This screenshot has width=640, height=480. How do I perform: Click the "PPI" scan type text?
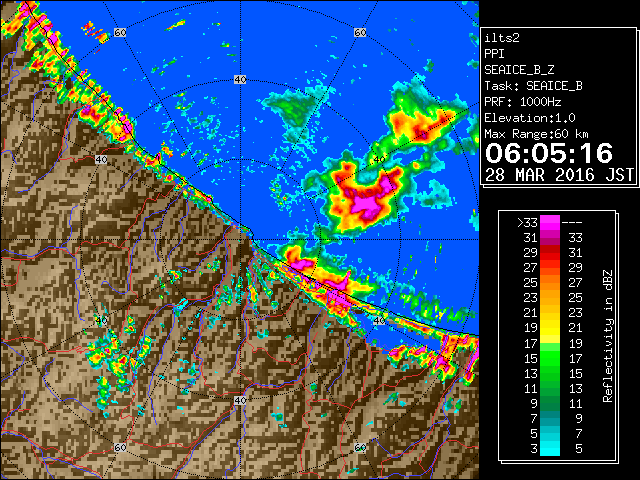tap(494, 54)
